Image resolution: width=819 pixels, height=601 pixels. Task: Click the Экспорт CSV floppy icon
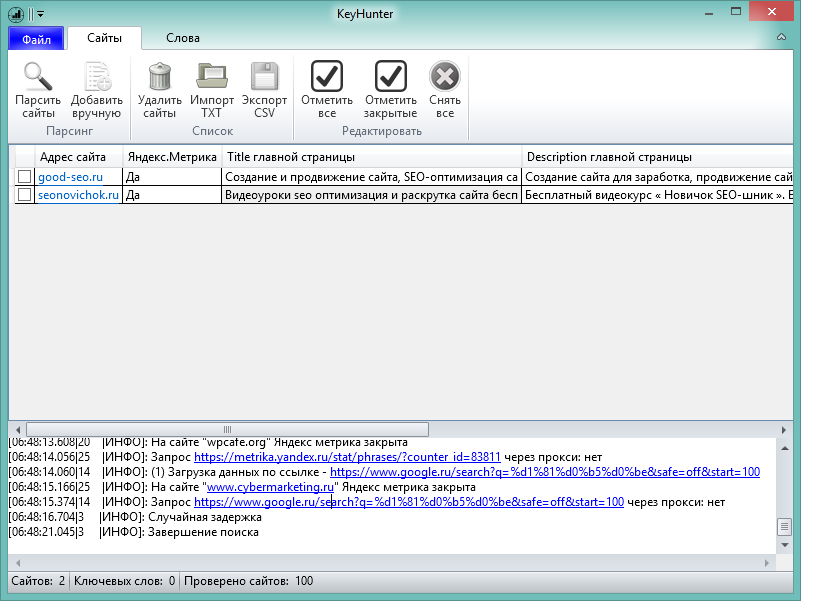[x=264, y=78]
